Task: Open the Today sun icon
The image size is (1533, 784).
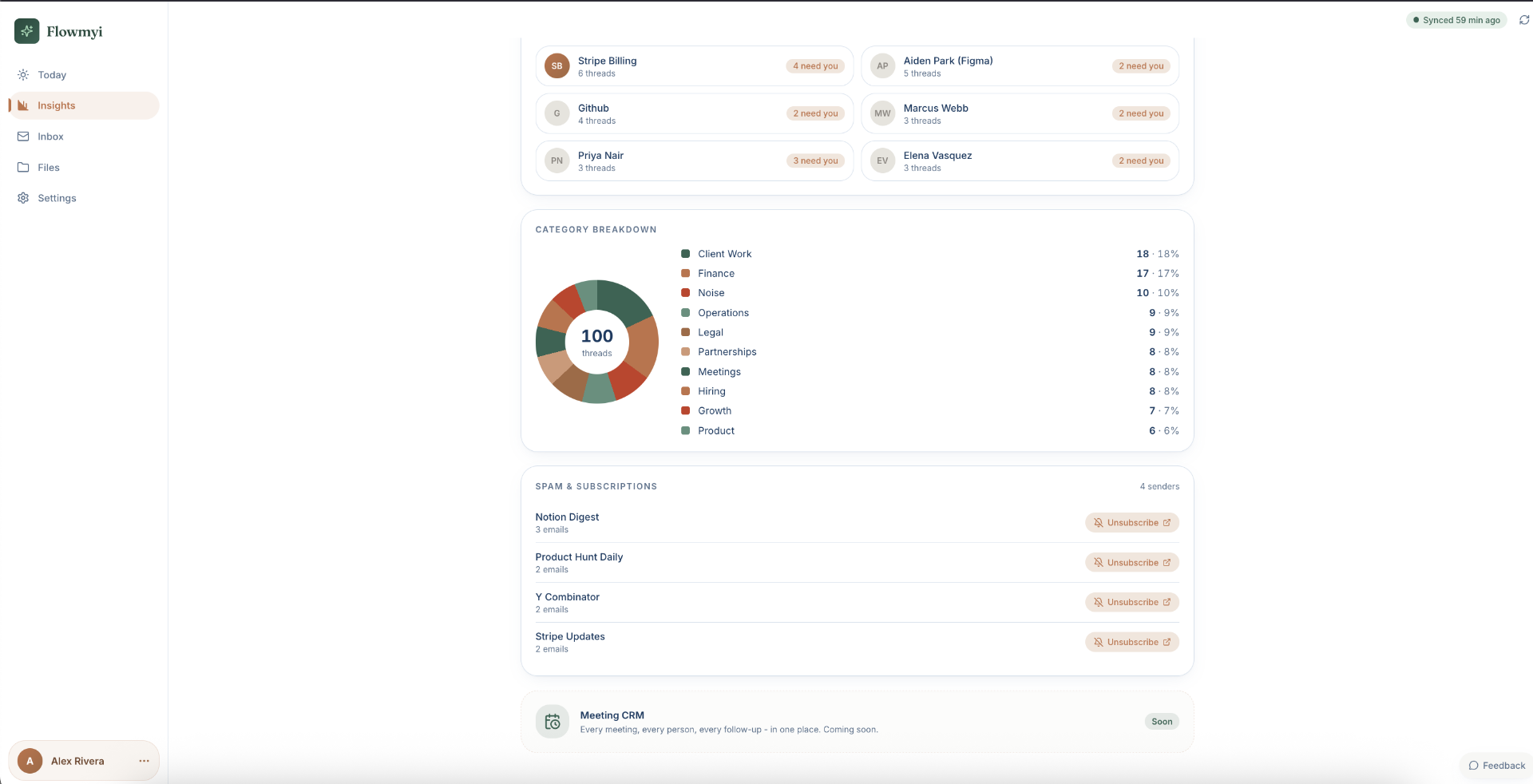Action: pos(23,75)
